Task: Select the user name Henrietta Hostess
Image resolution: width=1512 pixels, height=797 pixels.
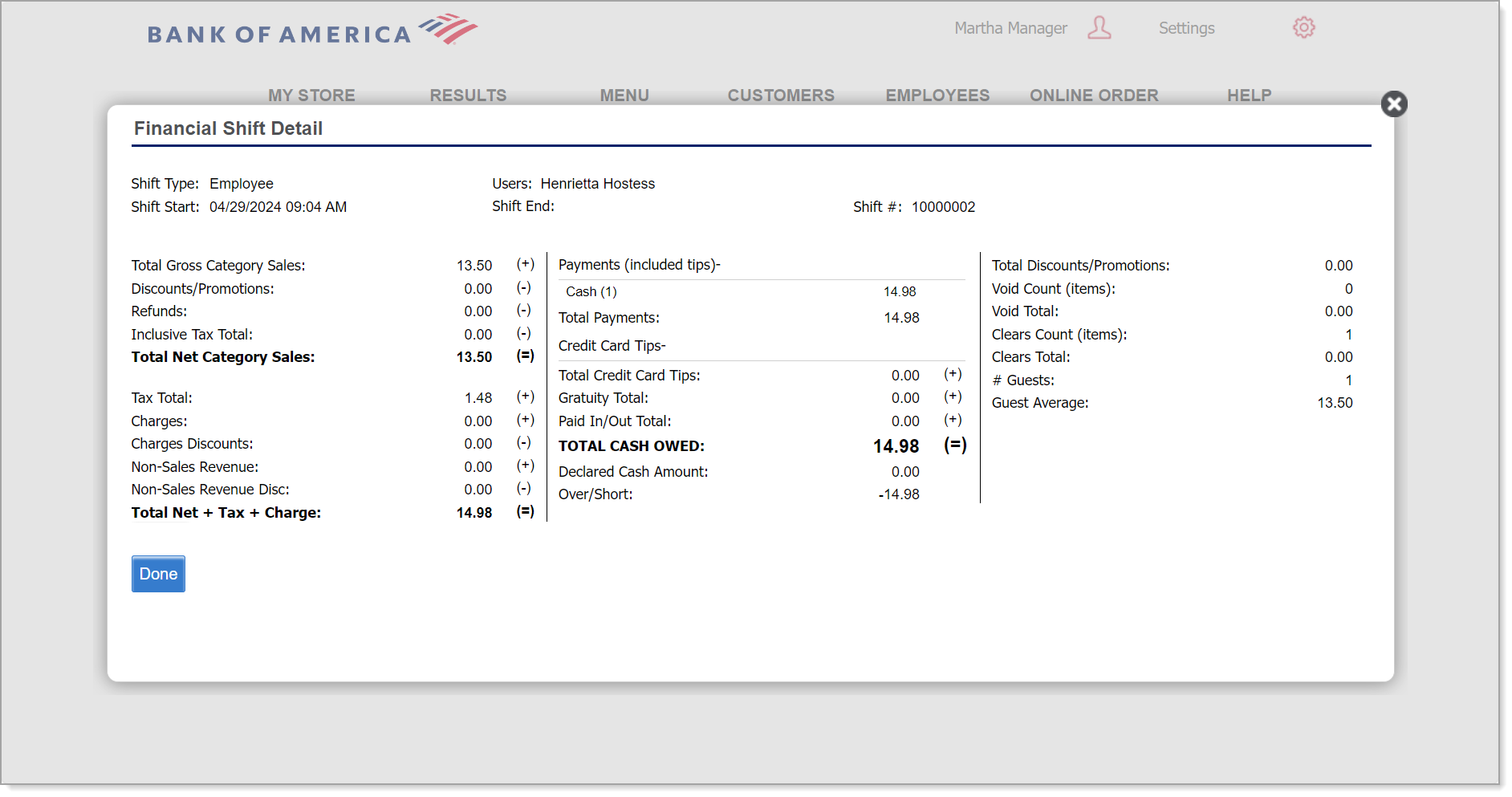Action: click(597, 184)
